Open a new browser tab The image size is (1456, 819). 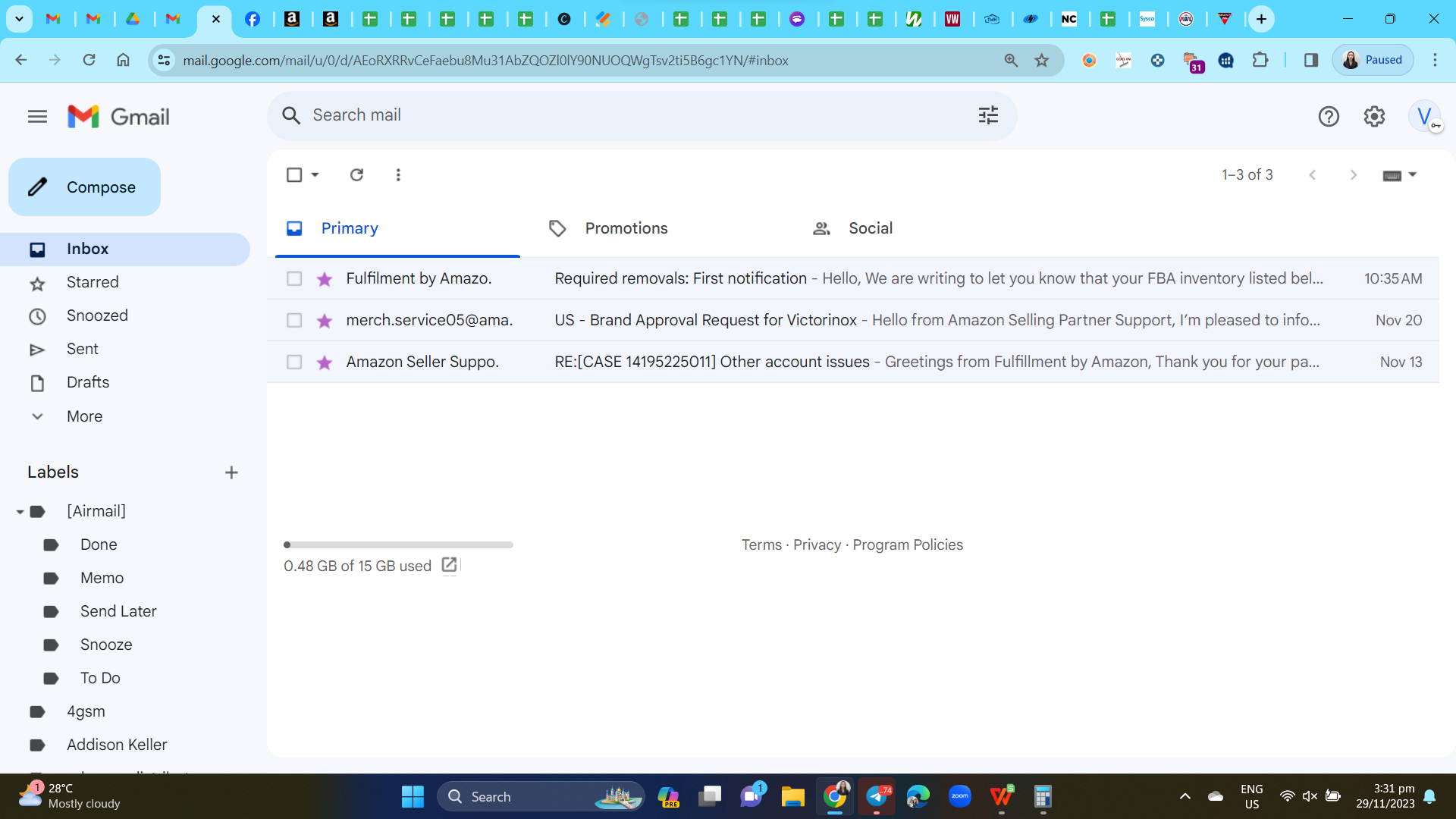(1261, 19)
